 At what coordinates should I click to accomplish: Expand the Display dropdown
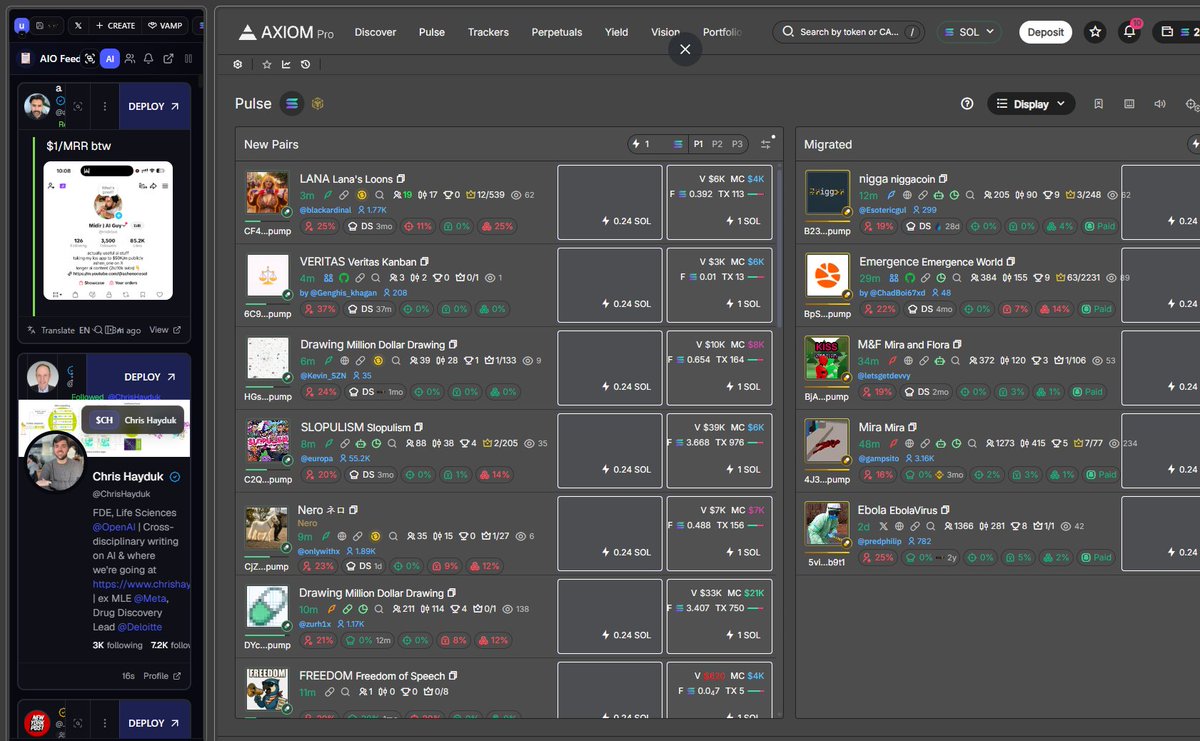click(x=1031, y=103)
